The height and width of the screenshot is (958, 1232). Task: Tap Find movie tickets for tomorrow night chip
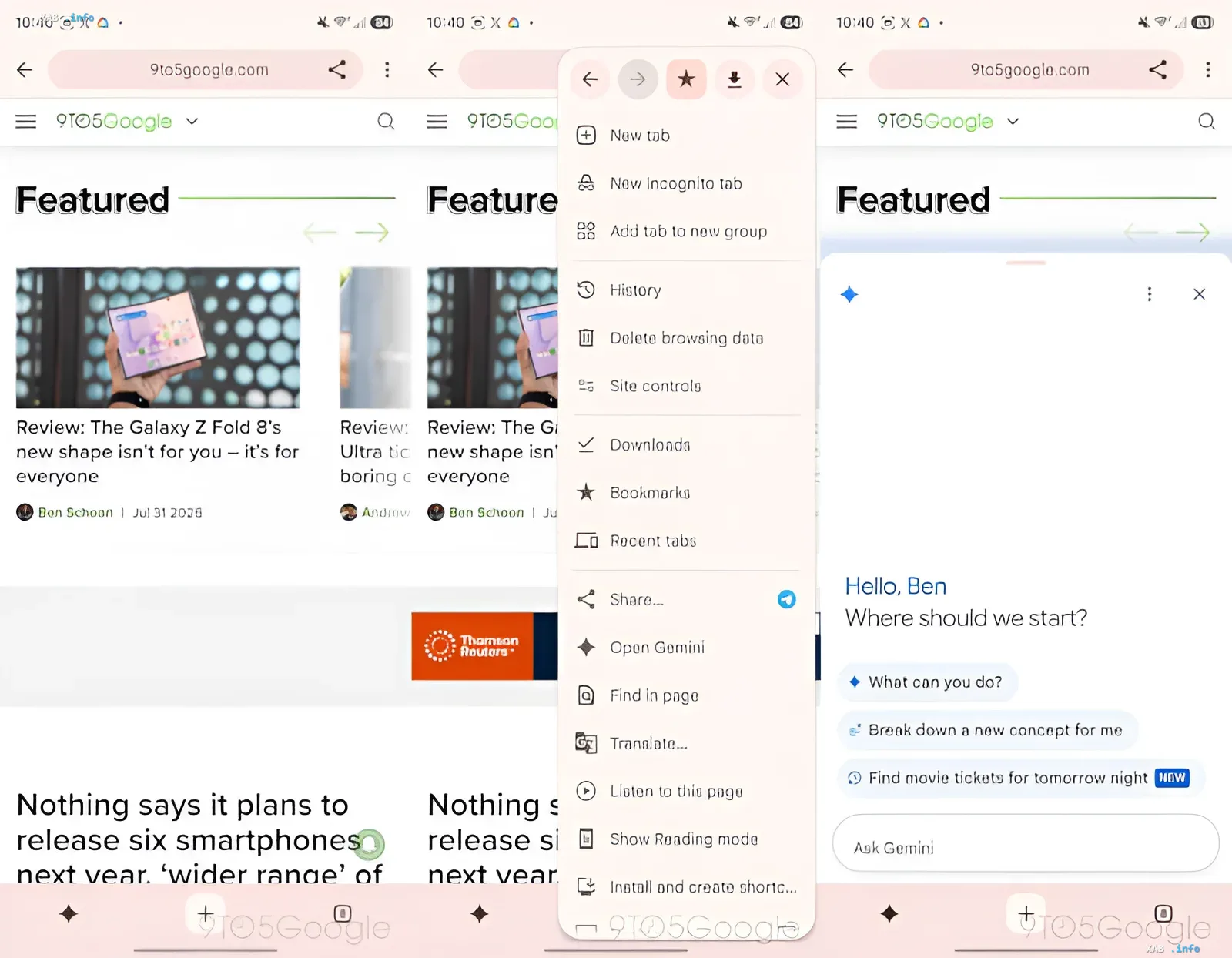click(x=1021, y=778)
